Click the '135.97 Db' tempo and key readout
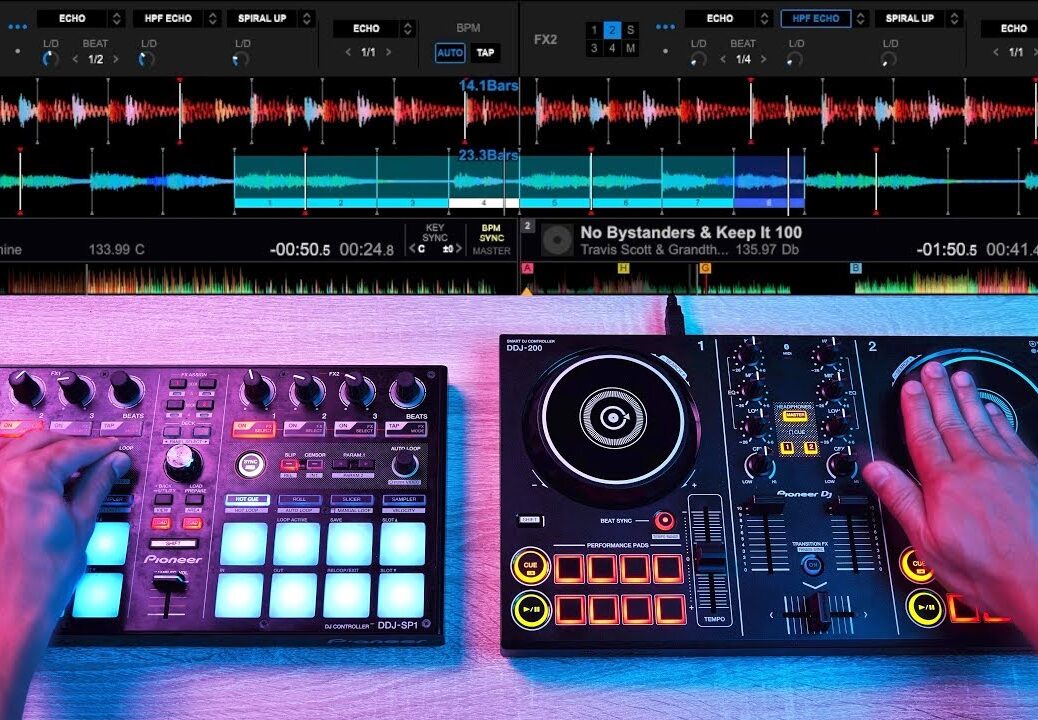This screenshot has height=720, width=1038. pyautogui.click(x=767, y=249)
